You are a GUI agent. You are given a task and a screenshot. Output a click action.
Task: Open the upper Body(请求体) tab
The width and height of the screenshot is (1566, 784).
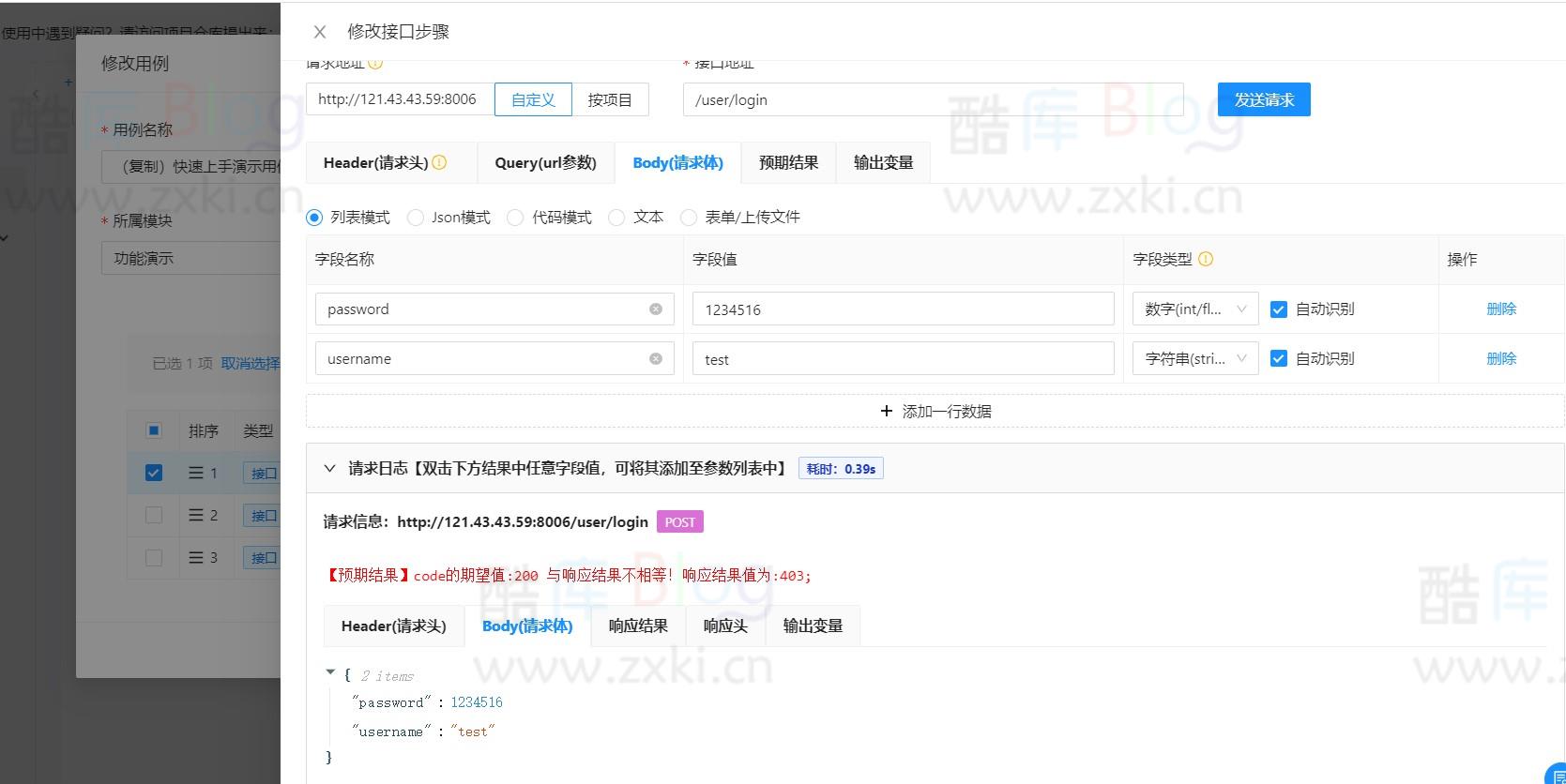tap(677, 162)
